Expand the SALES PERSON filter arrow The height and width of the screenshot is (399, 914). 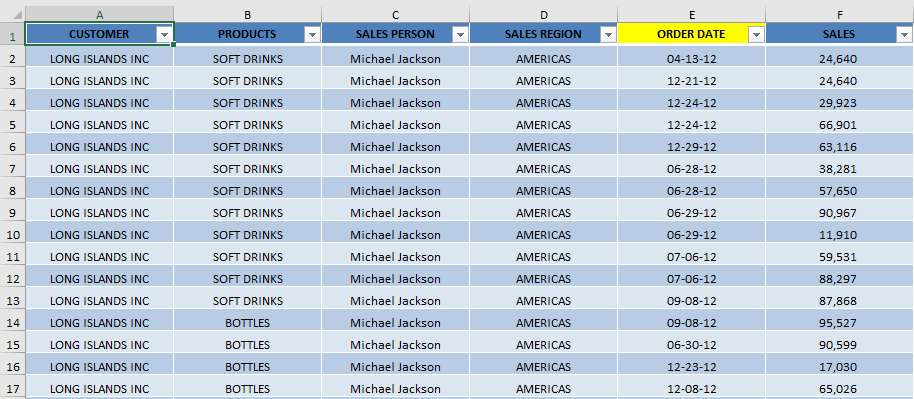(x=461, y=35)
